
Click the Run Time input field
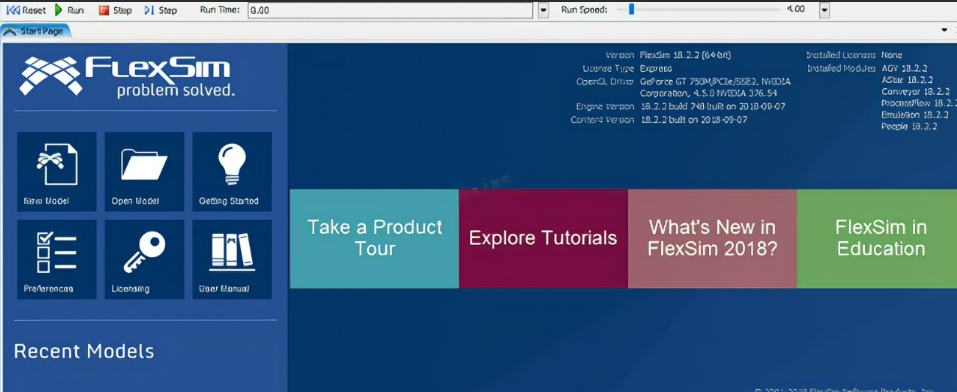390,10
